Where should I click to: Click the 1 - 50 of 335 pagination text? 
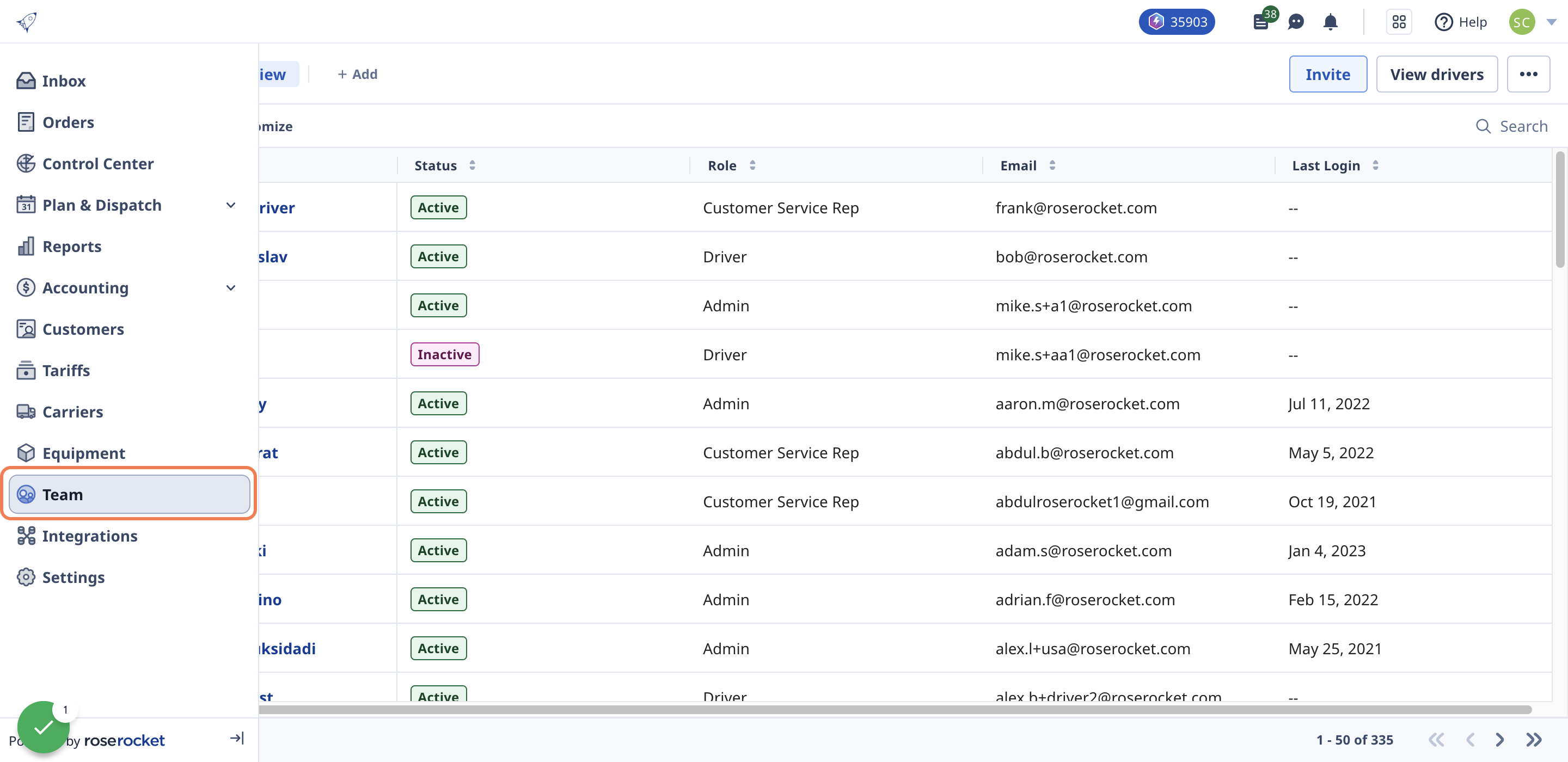pyautogui.click(x=1355, y=740)
